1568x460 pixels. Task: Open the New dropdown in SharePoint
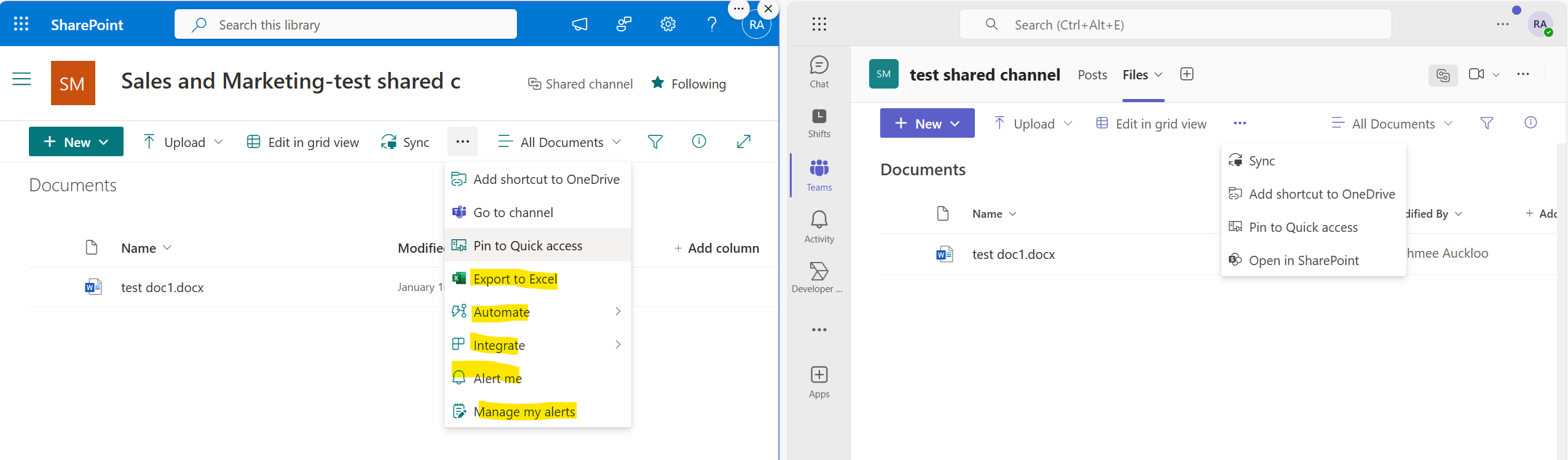pos(76,141)
